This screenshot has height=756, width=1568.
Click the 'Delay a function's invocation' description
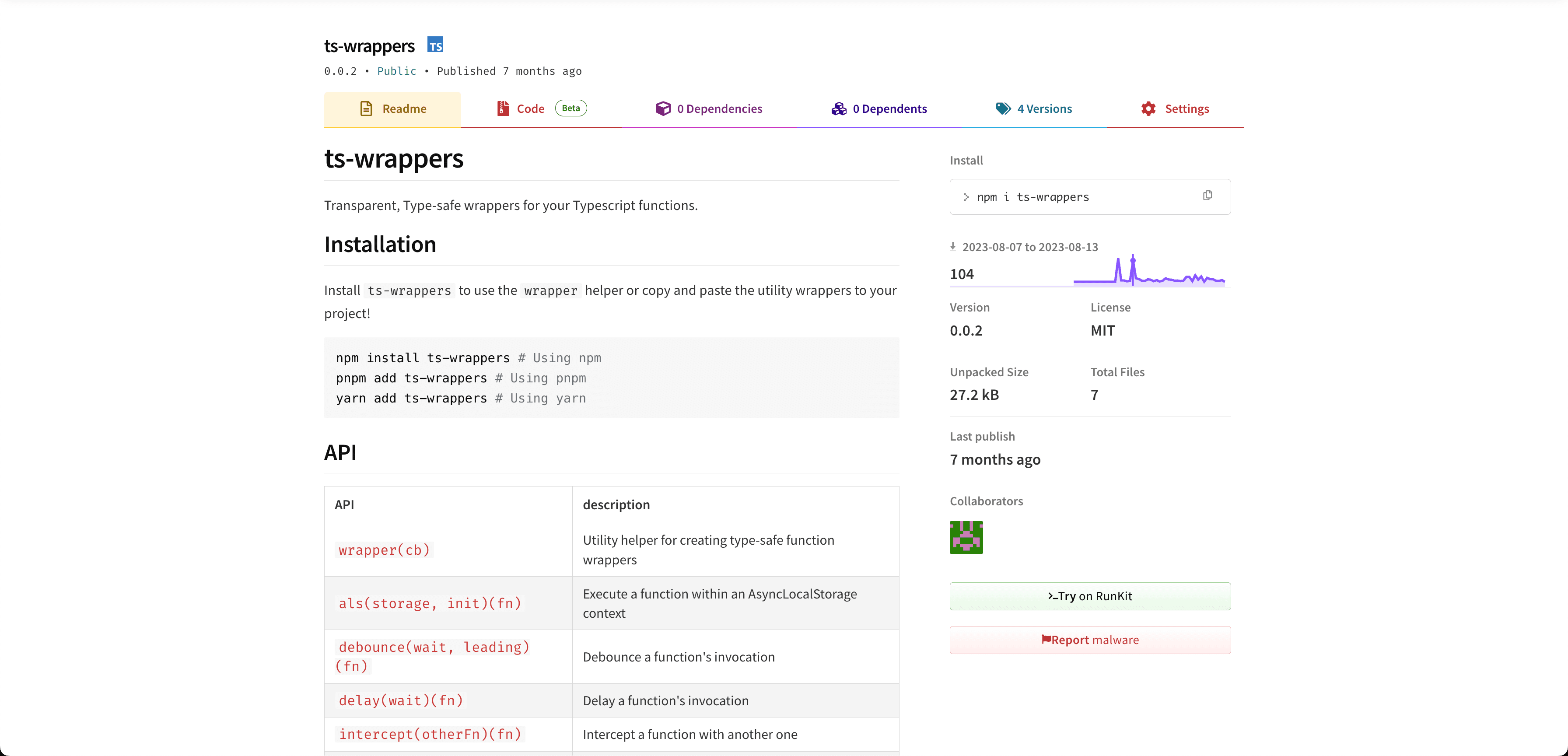tap(666, 700)
